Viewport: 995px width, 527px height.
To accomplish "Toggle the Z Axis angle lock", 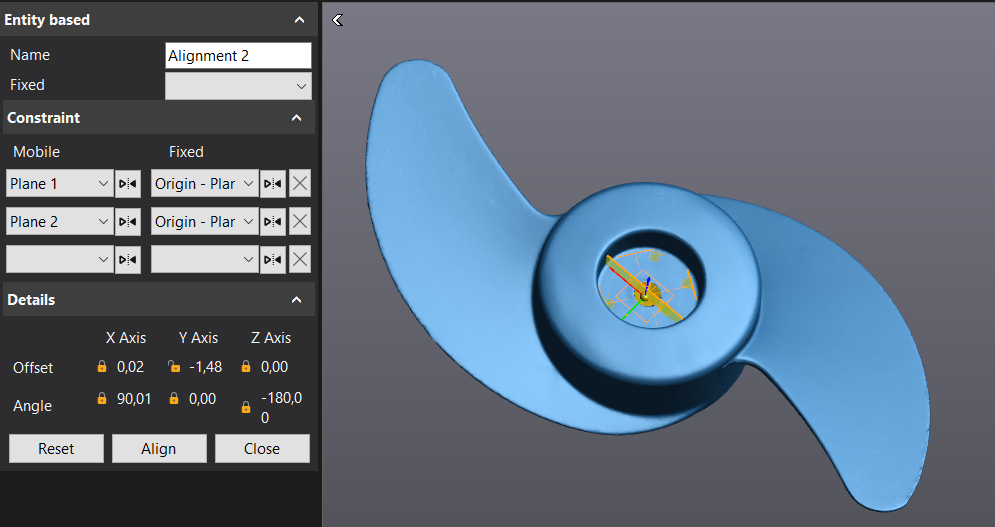I will click(246, 407).
